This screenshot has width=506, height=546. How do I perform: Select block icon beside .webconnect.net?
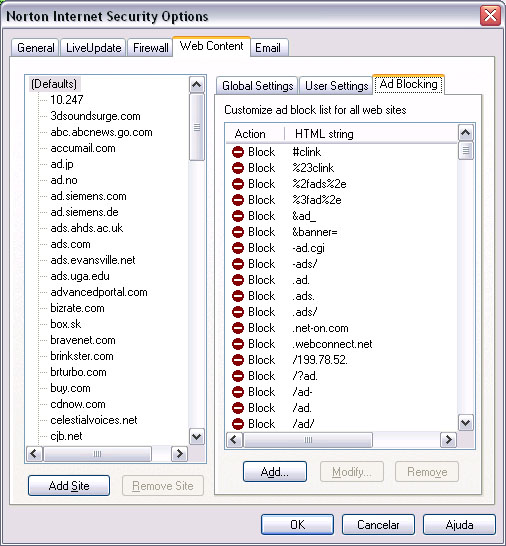pos(238,344)
